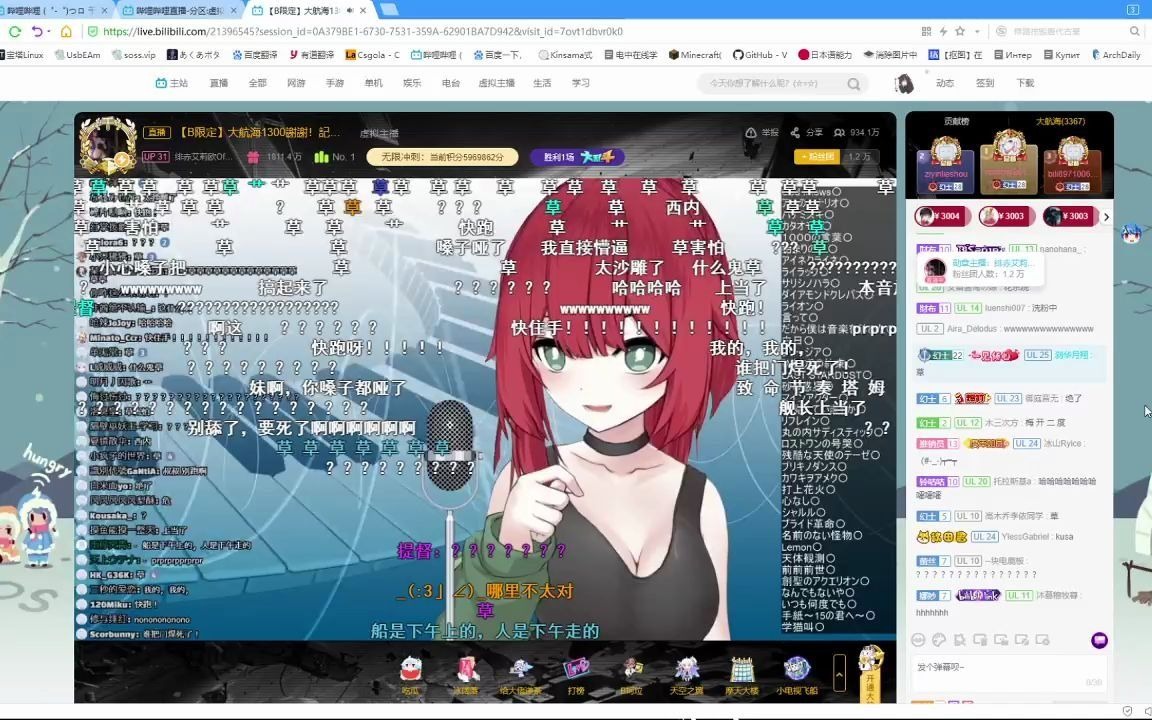This screenshot has width=1152, height=720.
Task: Send the 打榜 gift
Action: (576, 674)
